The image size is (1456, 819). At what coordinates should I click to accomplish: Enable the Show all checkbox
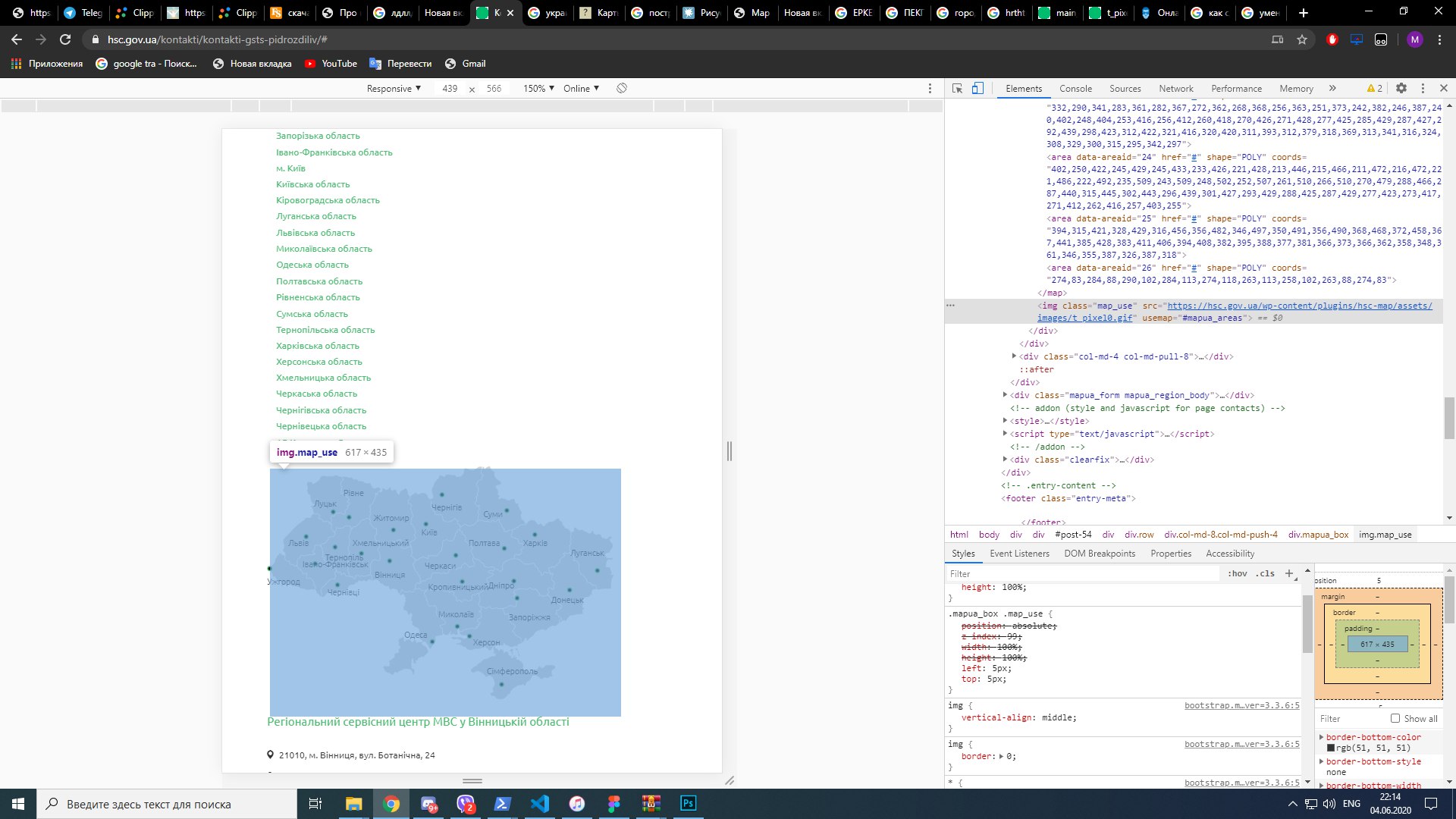coord(1395,718)
